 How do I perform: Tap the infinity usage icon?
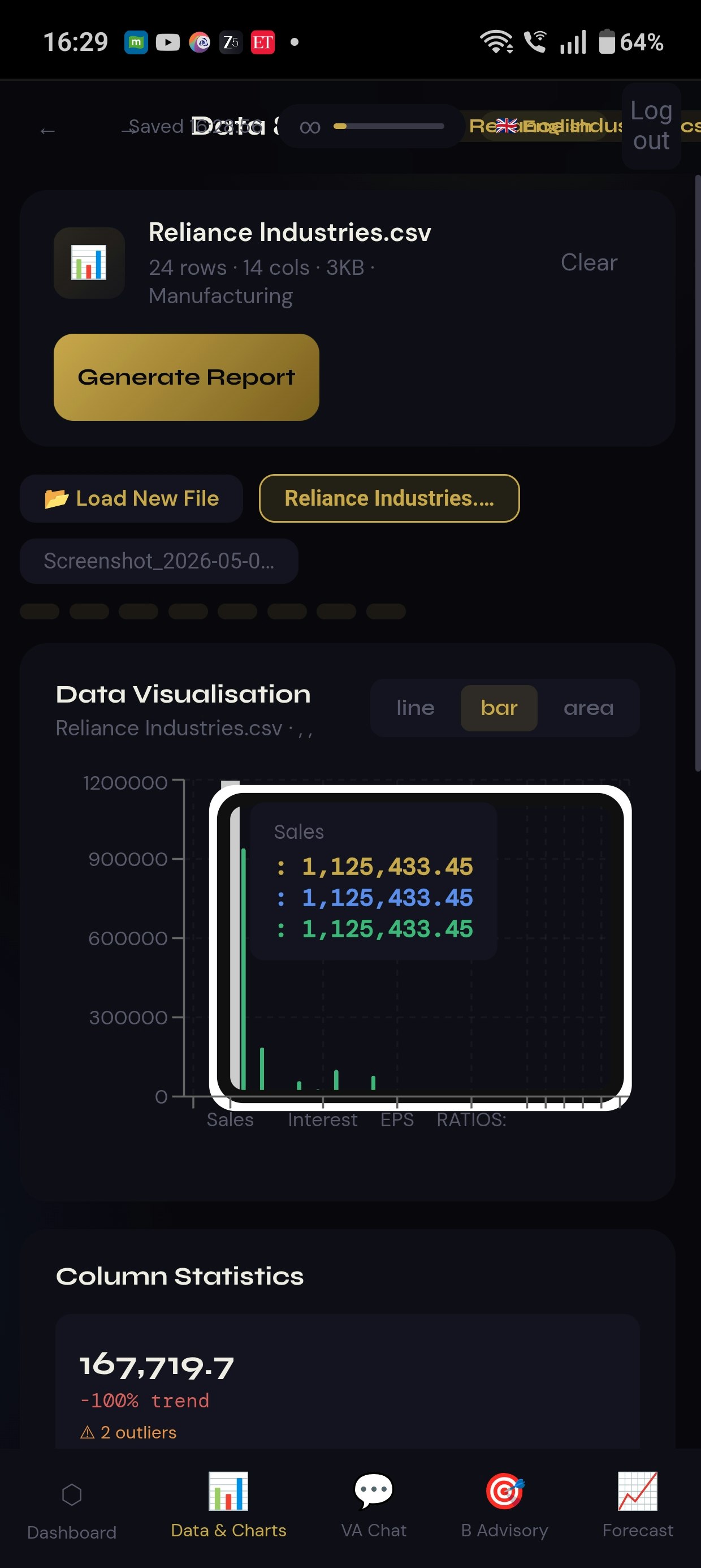coord(310,127)
